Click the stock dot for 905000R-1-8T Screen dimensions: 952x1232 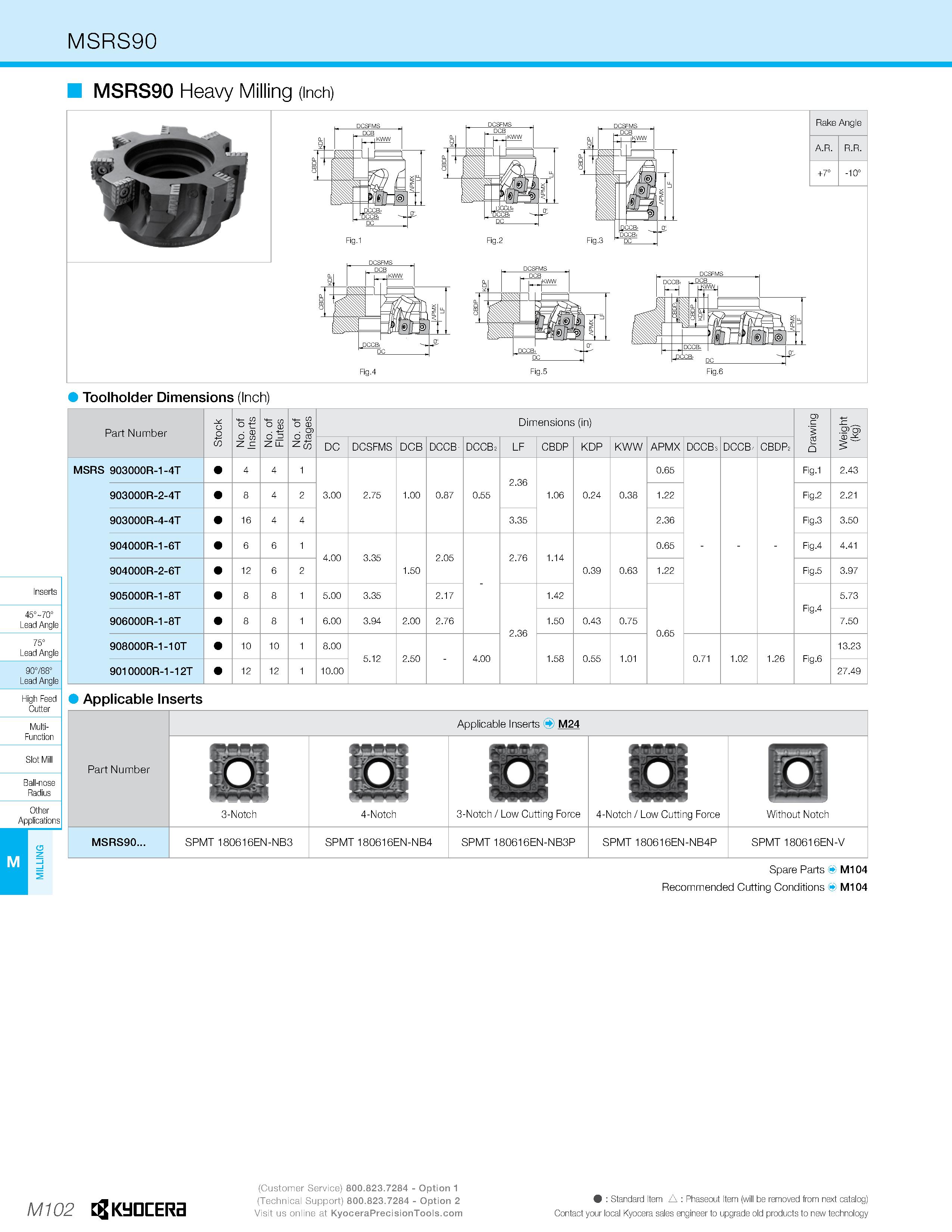point(218,596)
